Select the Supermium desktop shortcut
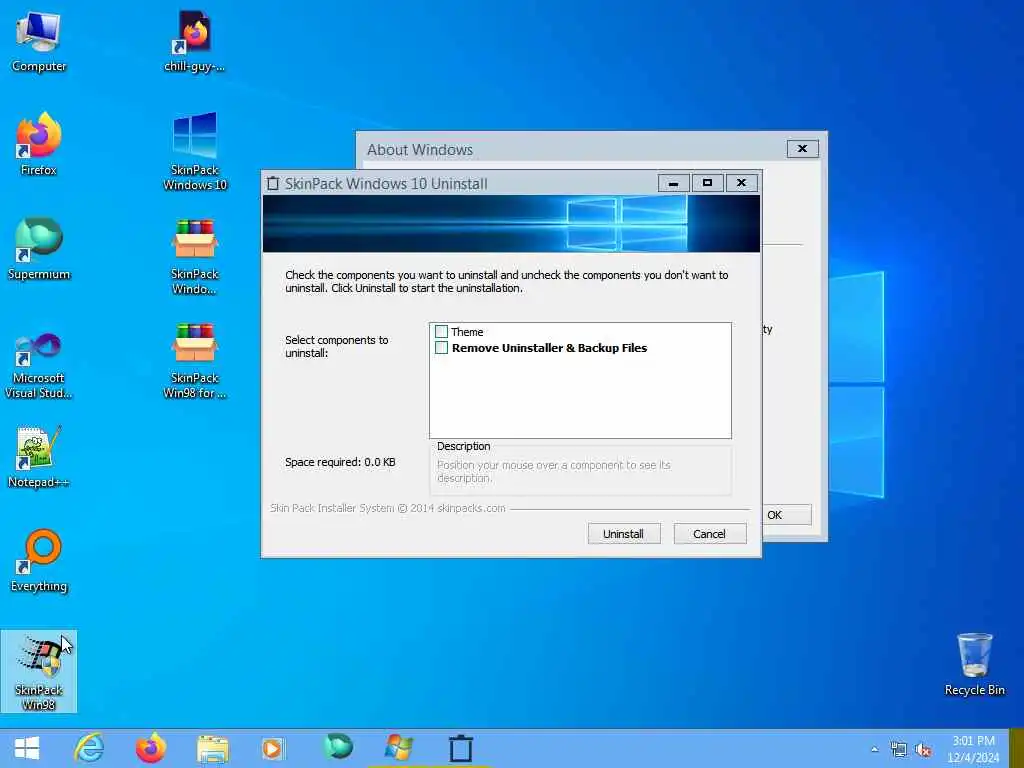 39,249
